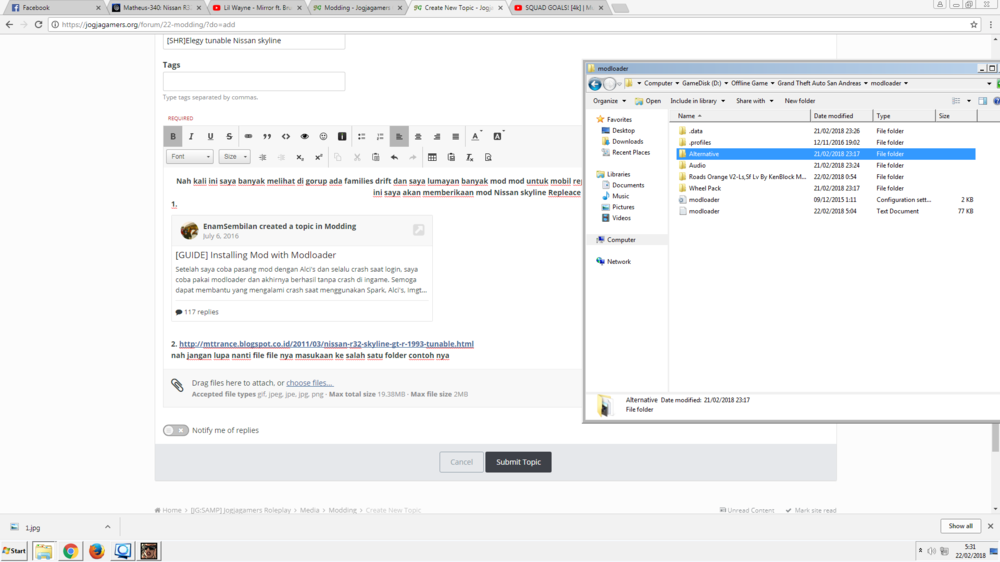Image resolution: width=1000 pixels, height=562 pixels.
Task: Click Show all downloads button
Action: pos(960,526)
